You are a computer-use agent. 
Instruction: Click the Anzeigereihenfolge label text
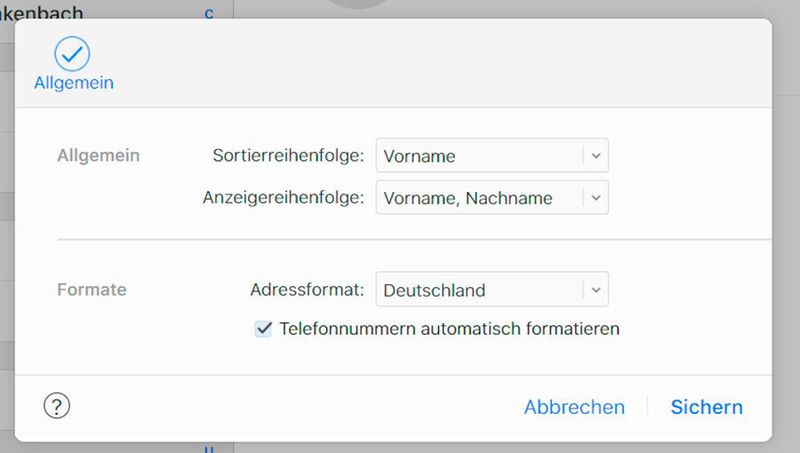click(283, 197)
